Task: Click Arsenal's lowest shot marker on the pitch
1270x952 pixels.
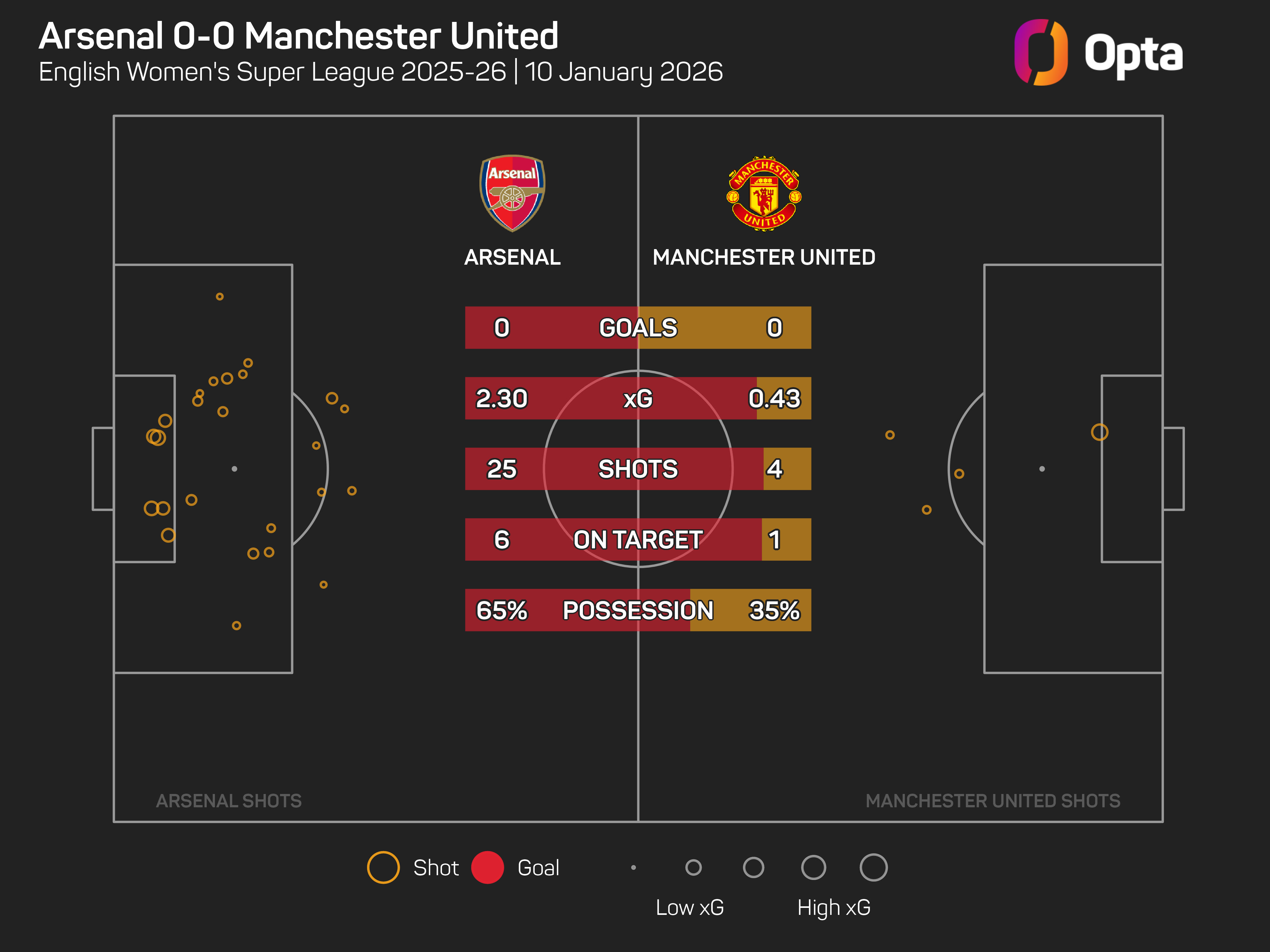Action: pos(236,625)
